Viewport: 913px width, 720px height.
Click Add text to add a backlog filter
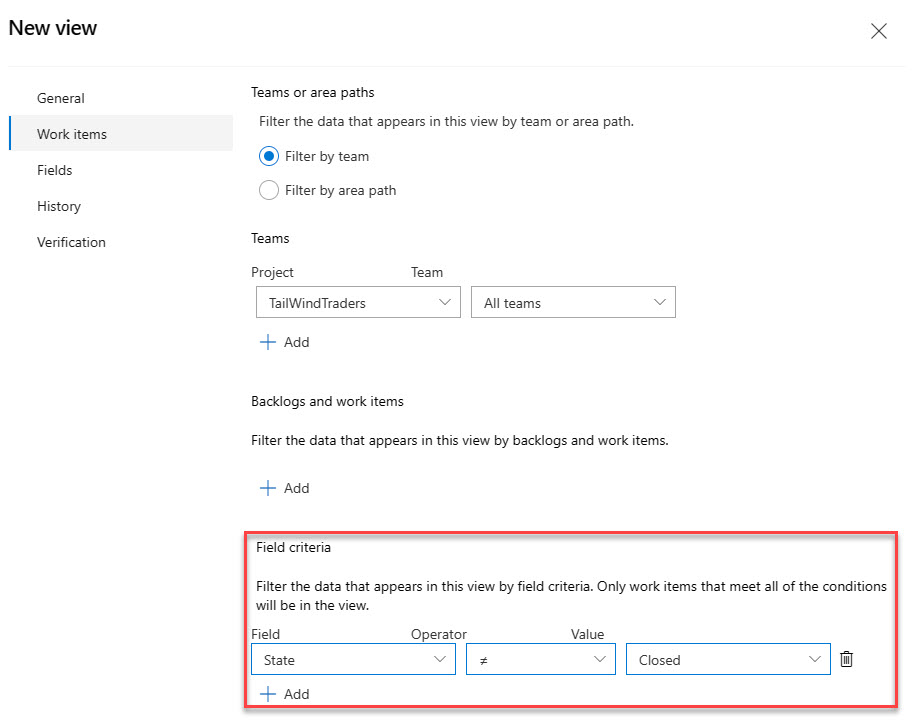pos(297,488)
